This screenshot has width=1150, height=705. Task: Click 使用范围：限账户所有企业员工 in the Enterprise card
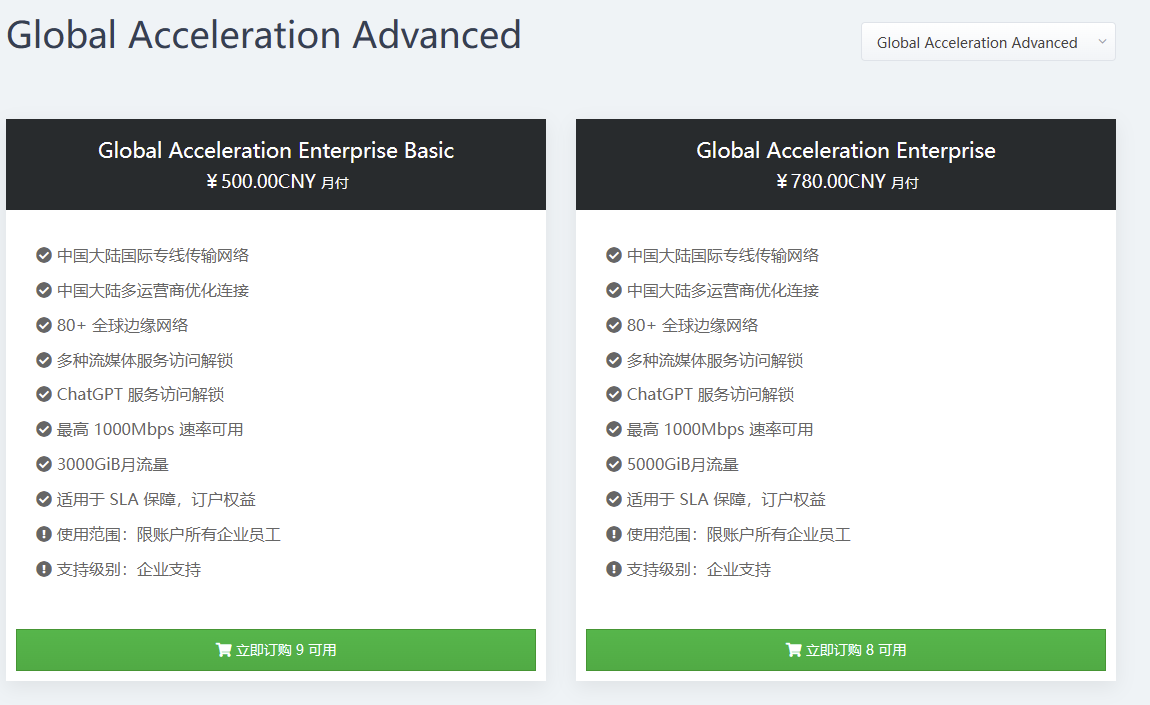point(739,534)
